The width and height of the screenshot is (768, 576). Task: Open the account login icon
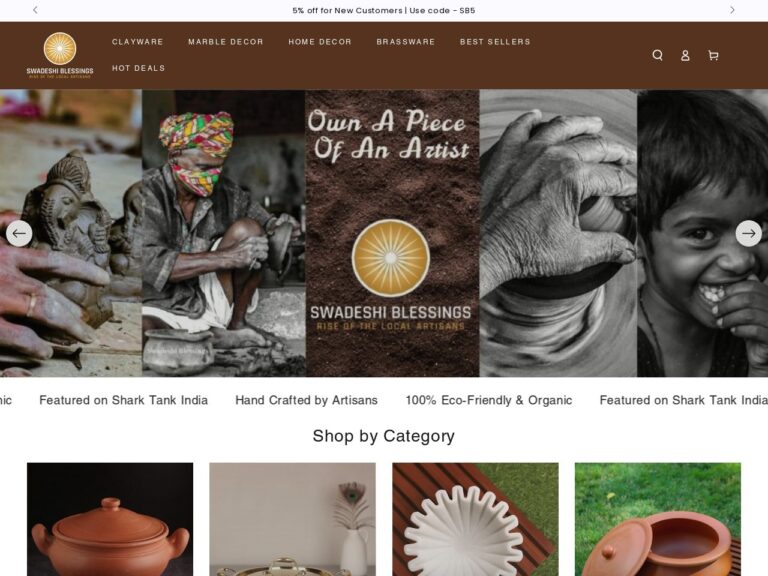coord(685,55)
